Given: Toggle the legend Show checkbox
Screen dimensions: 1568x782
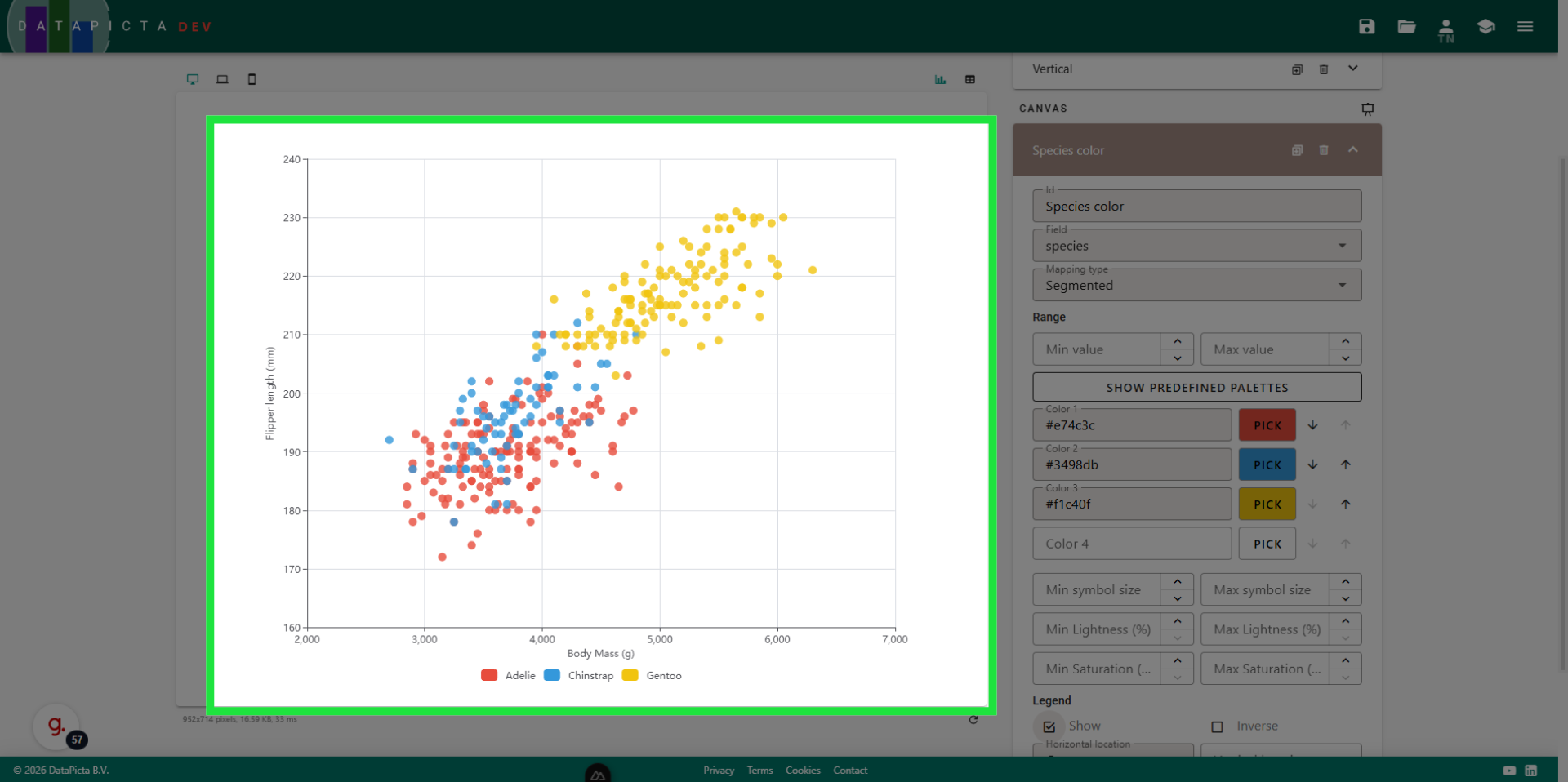Looking at the screenshot, I should 1049,726.
